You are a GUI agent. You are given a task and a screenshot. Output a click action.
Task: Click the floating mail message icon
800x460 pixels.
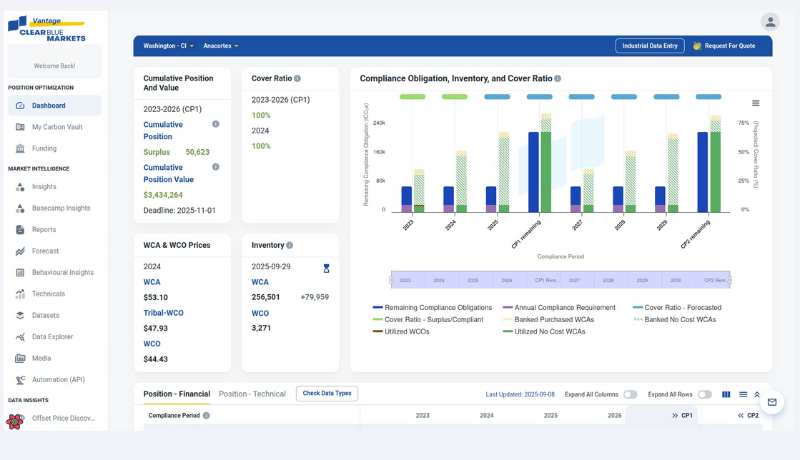(x=771, y=402)
